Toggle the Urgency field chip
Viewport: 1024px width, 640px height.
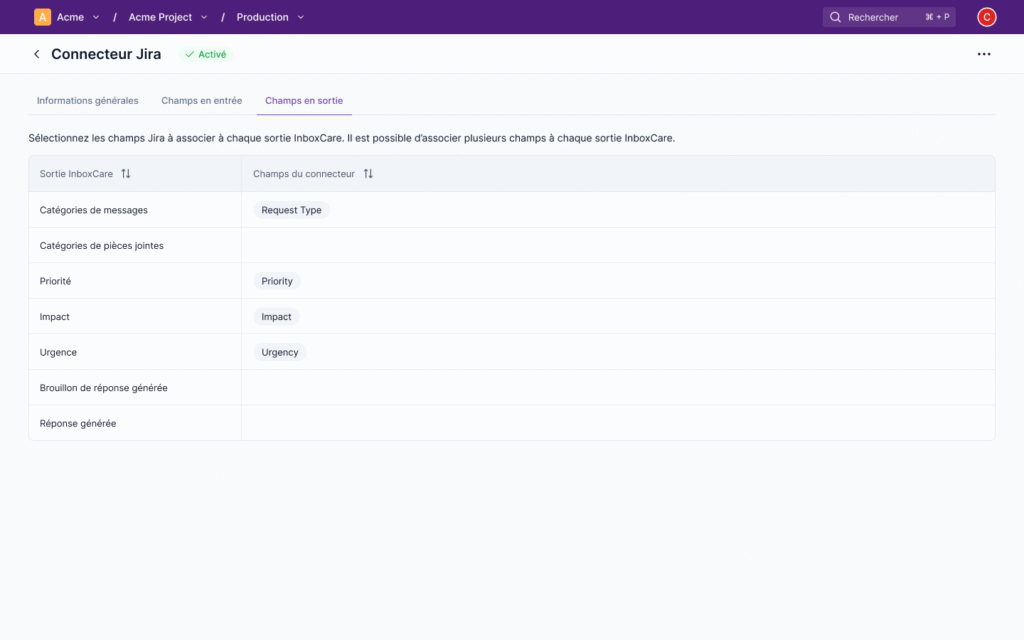279,352
